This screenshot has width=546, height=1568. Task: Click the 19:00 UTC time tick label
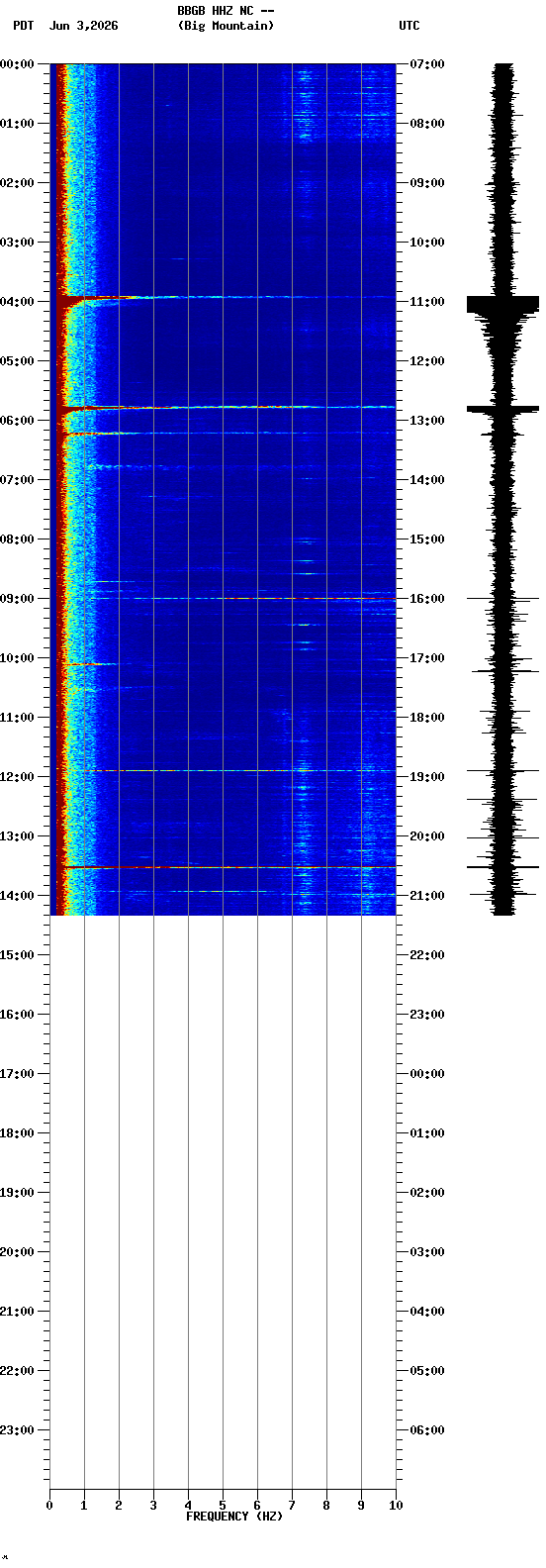427,777
